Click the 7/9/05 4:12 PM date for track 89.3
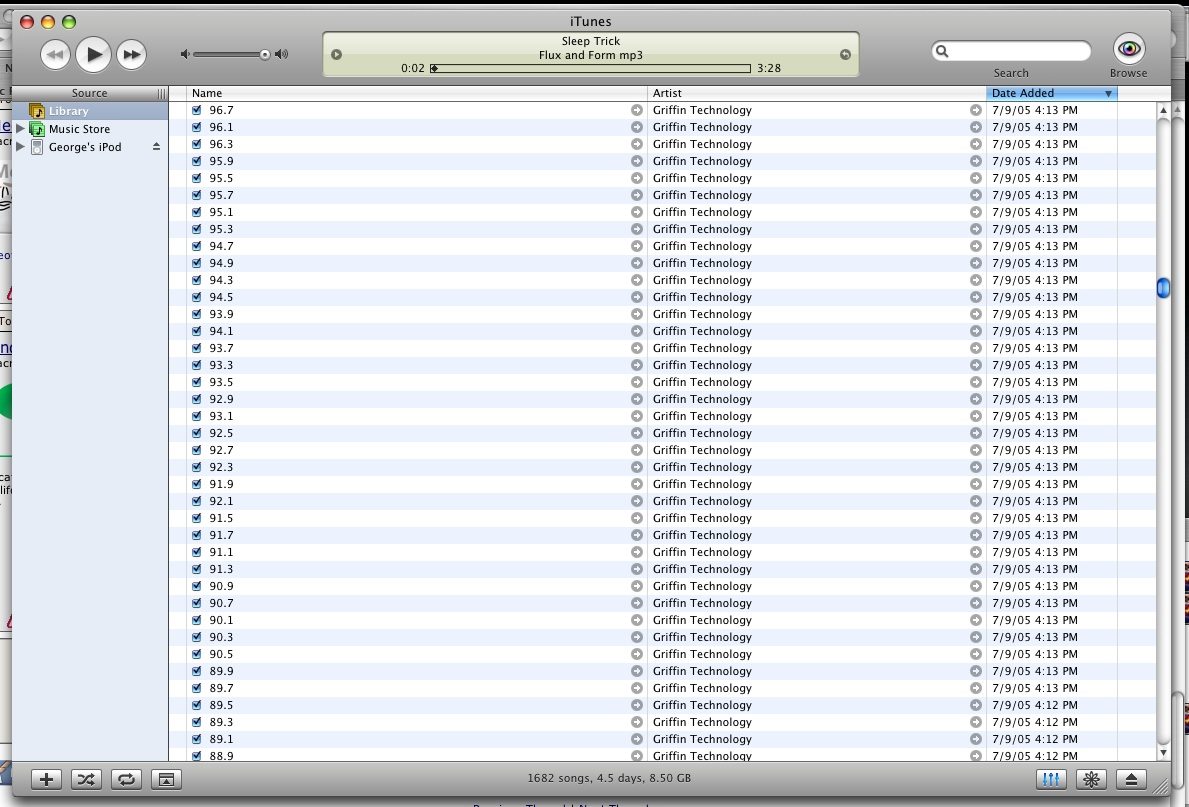Screen dimensions: 1189x807 click(1034, 722)
